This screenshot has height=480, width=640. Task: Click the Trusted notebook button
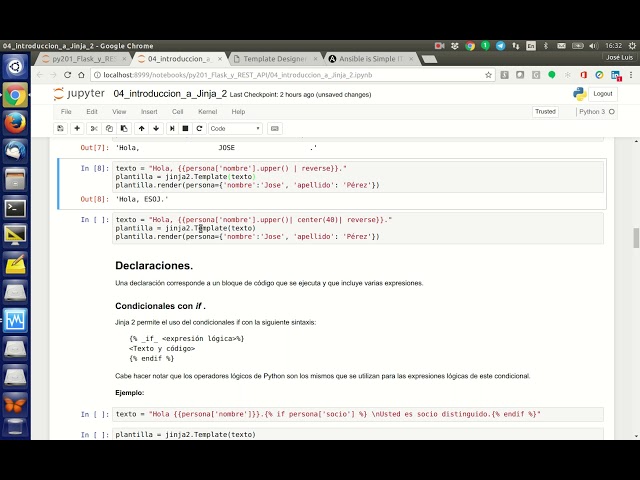click(545, 111)
